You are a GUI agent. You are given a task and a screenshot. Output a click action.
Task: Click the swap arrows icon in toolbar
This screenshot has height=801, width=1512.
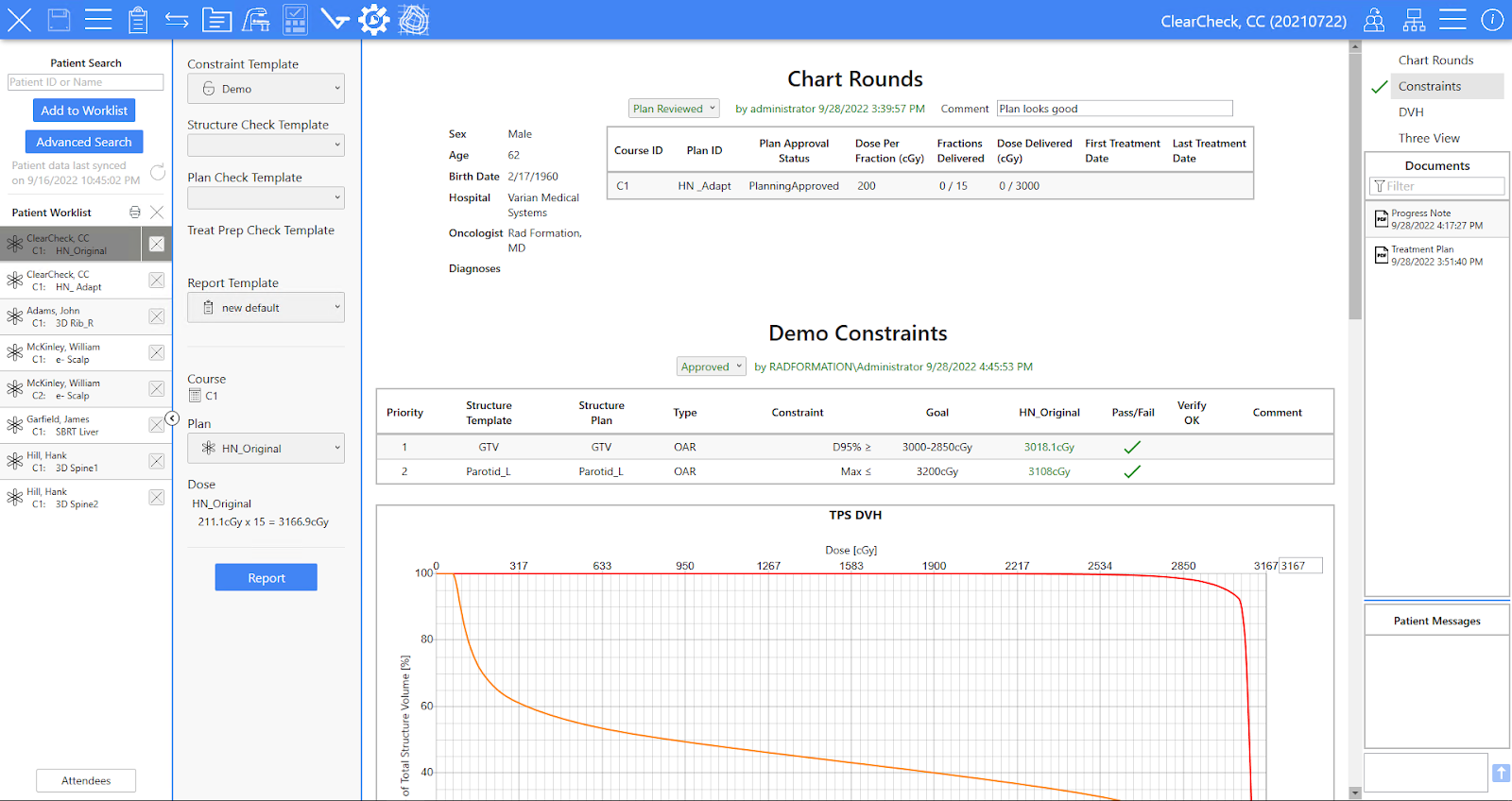(x=177, y=20)
